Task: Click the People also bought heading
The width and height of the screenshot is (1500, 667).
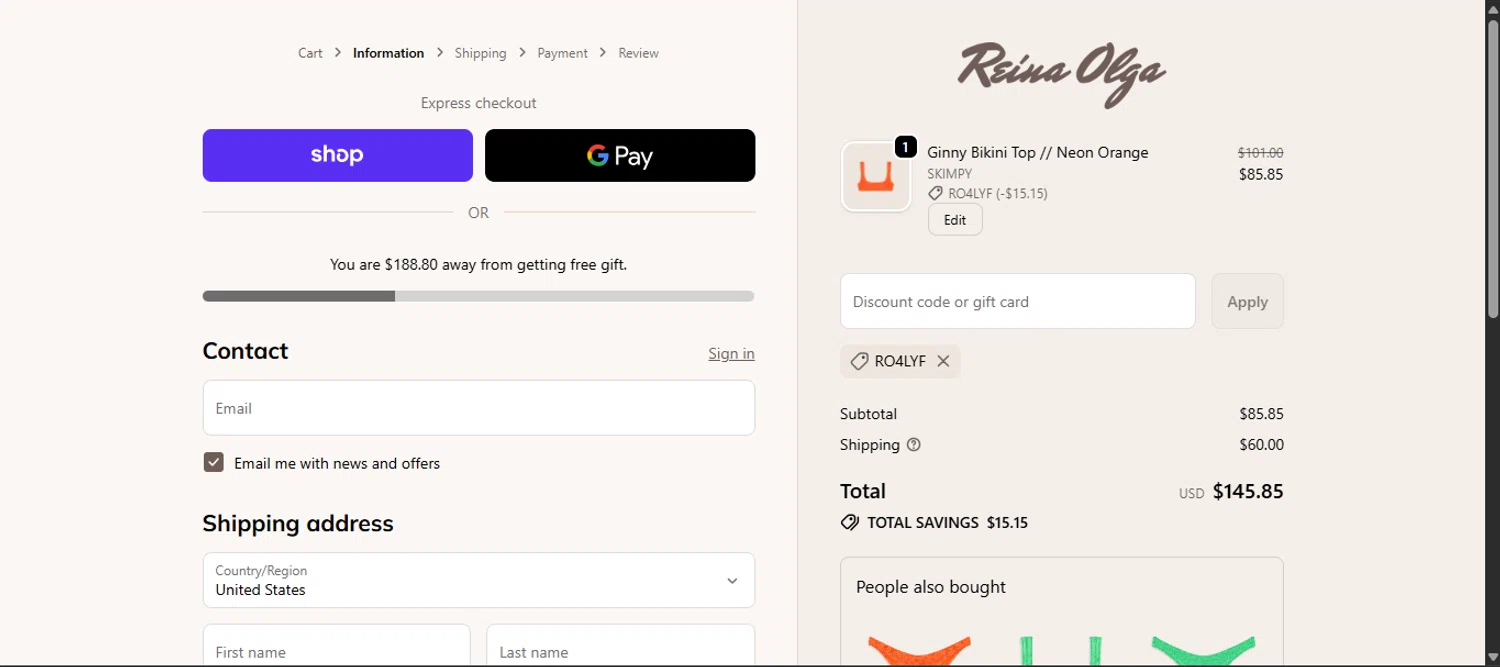Action: pos(931,587)
